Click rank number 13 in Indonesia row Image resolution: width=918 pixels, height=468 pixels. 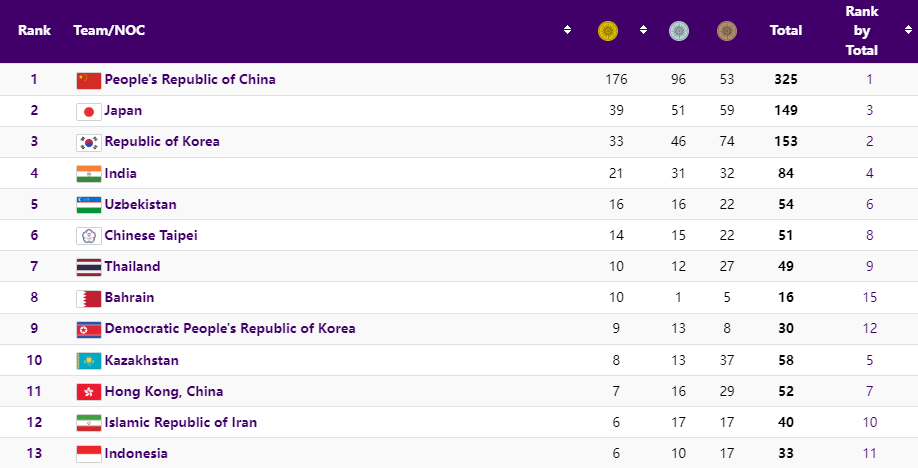[x=34, y=453]
